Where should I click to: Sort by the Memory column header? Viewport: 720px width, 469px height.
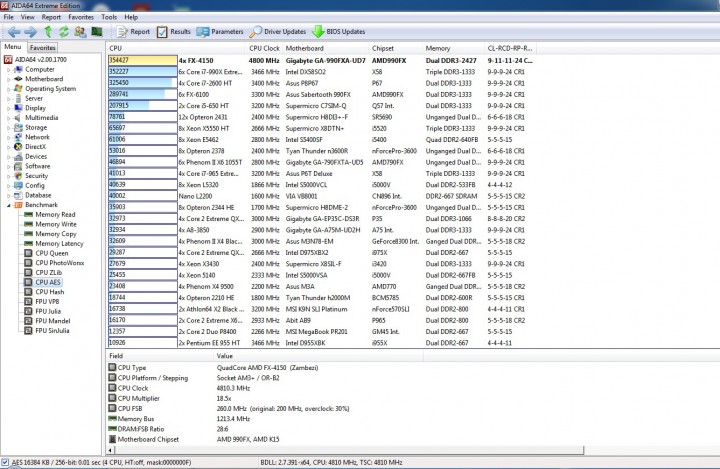pyautogui.click(x=453, y=48)
